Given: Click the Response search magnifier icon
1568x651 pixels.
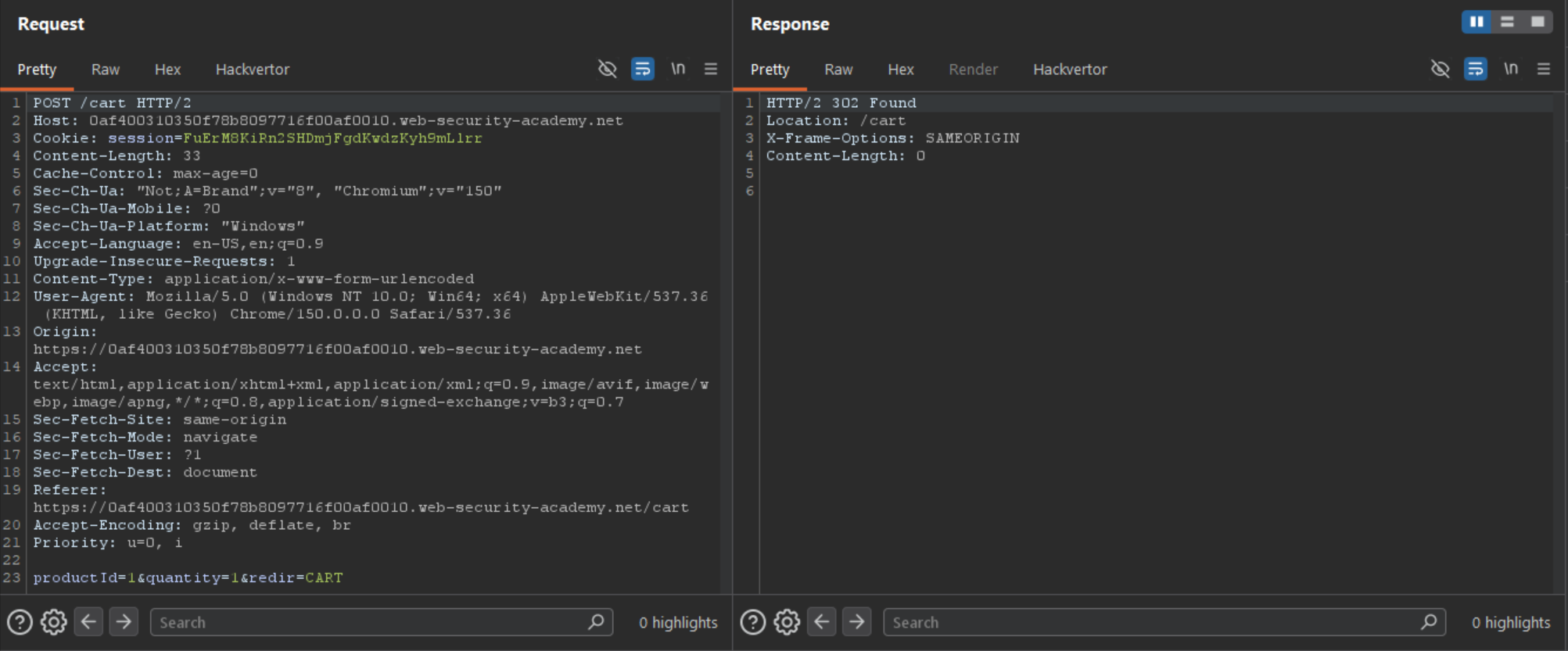Looking at the screenshot, I should (1429, 622).
